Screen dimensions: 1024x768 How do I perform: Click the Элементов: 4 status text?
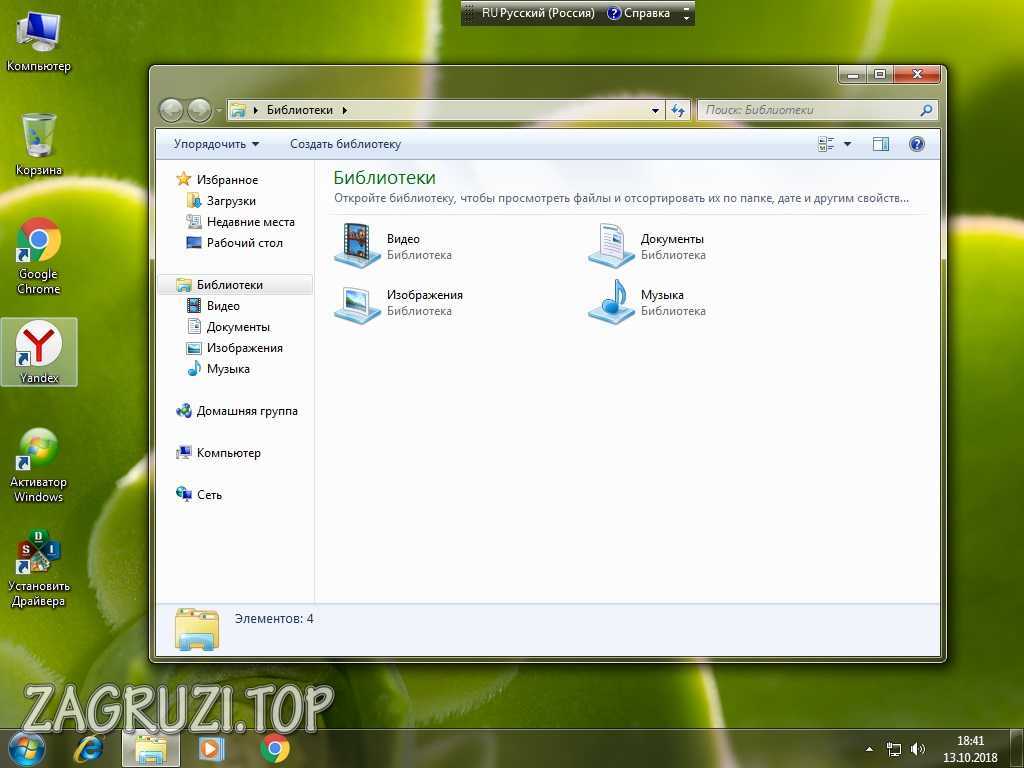274,618
